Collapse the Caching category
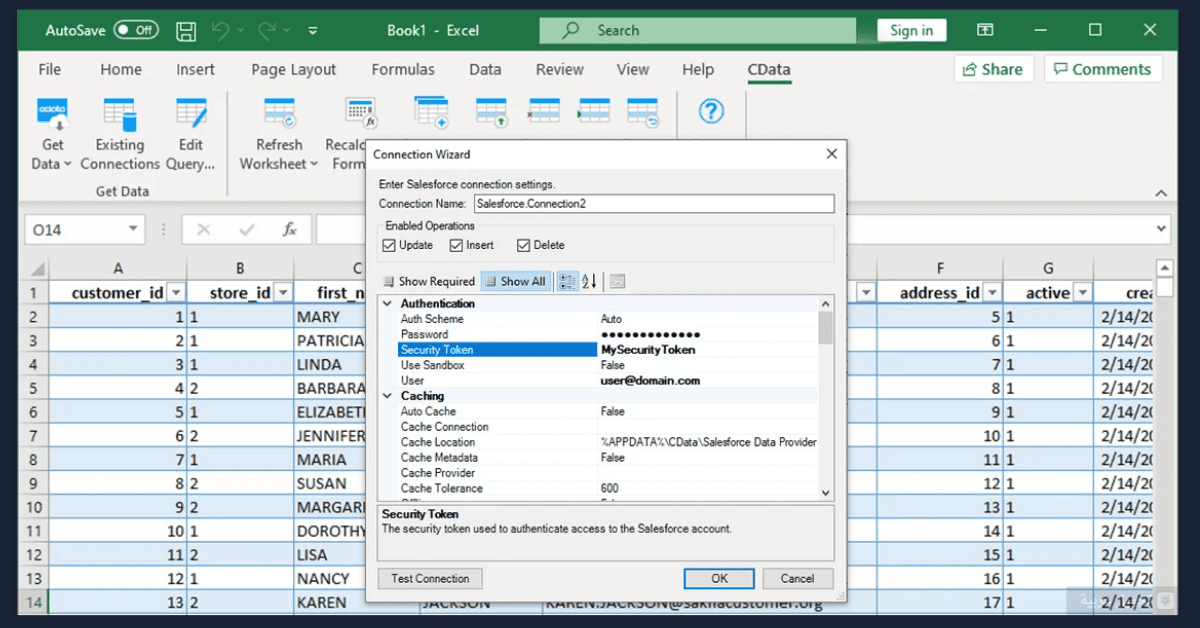 tap(387, 396)
